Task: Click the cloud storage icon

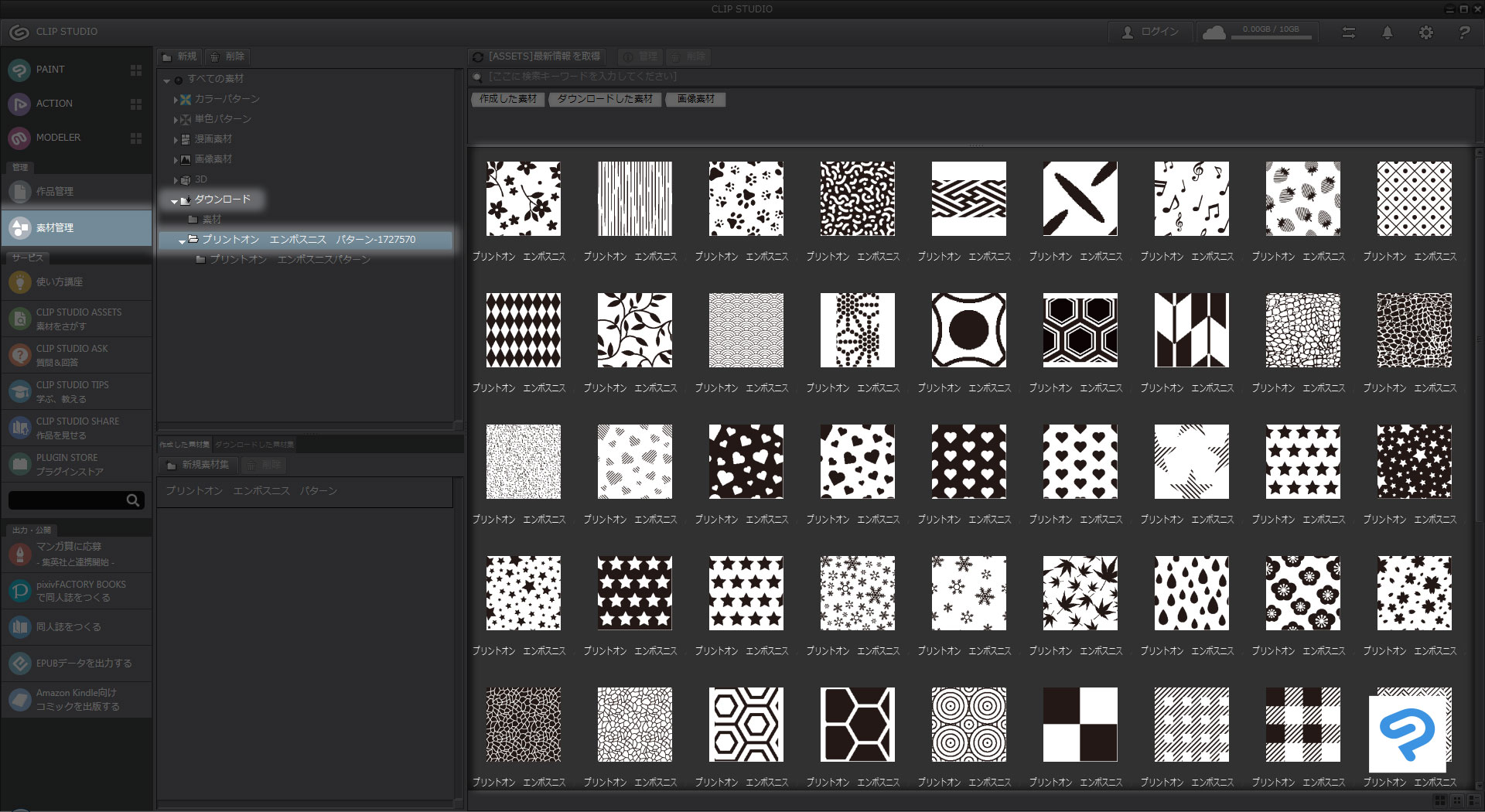Action: click(1214, 32)
